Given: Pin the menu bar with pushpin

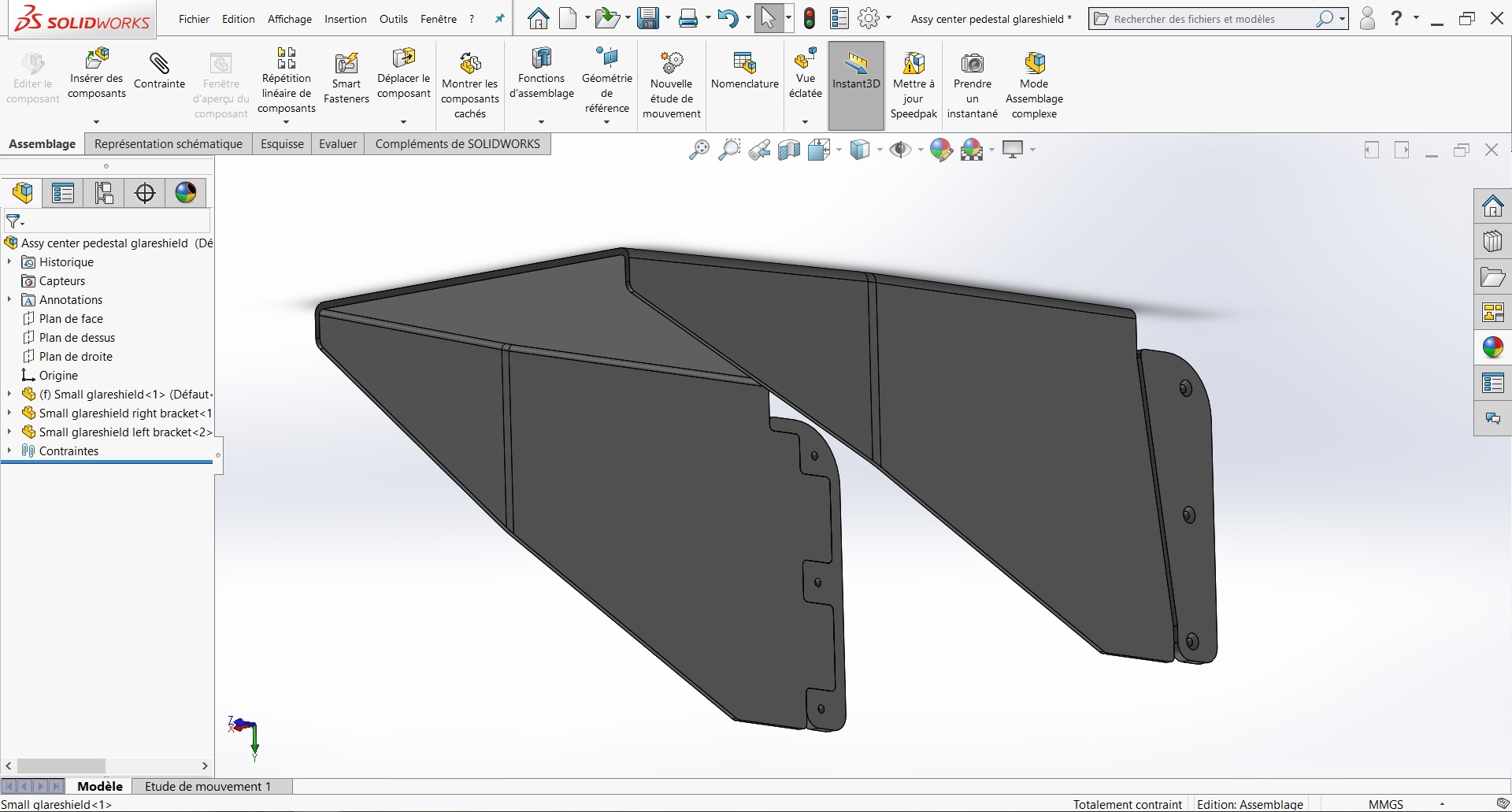Looking at the screenshot, I should pos(499,19).
